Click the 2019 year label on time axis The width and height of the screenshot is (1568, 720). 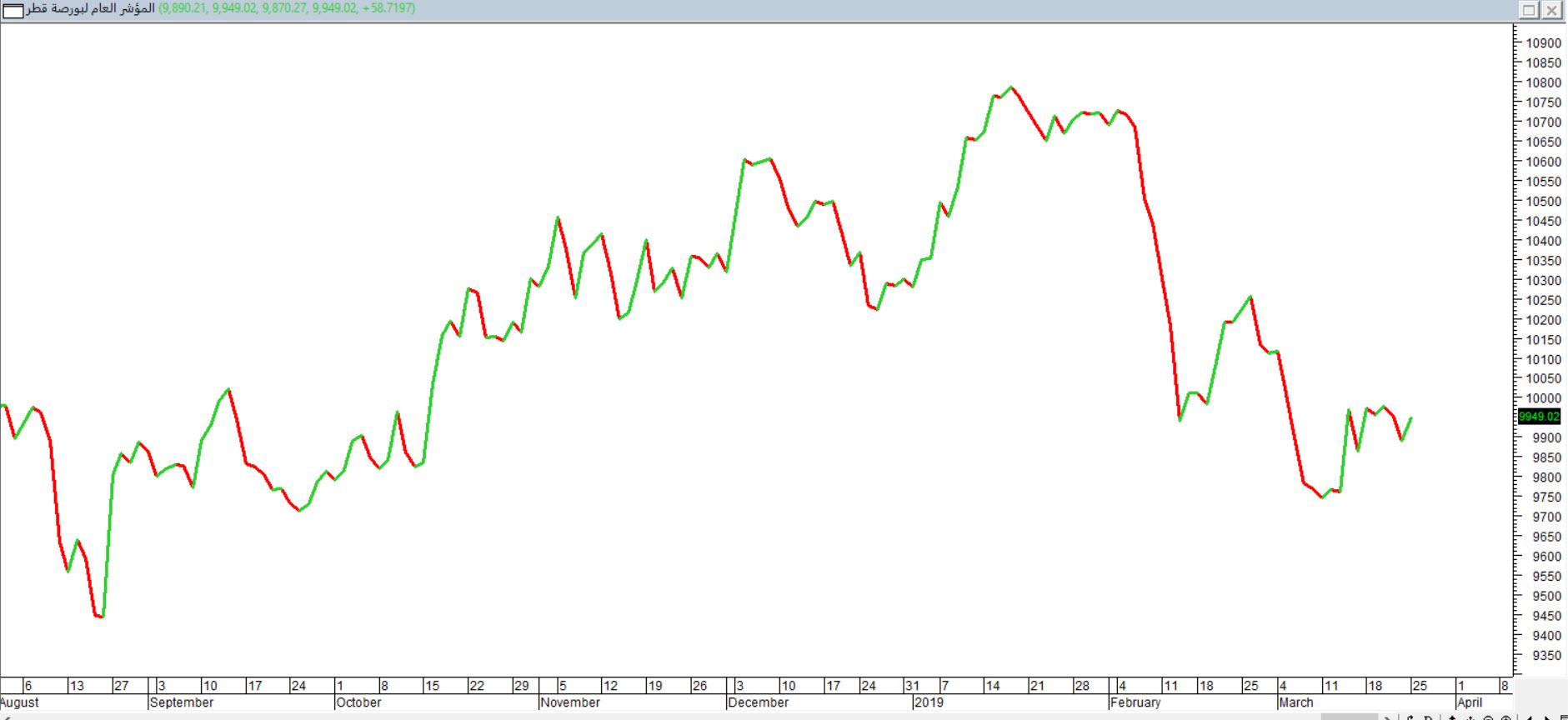pyautogui.click(x=929, y=702)
